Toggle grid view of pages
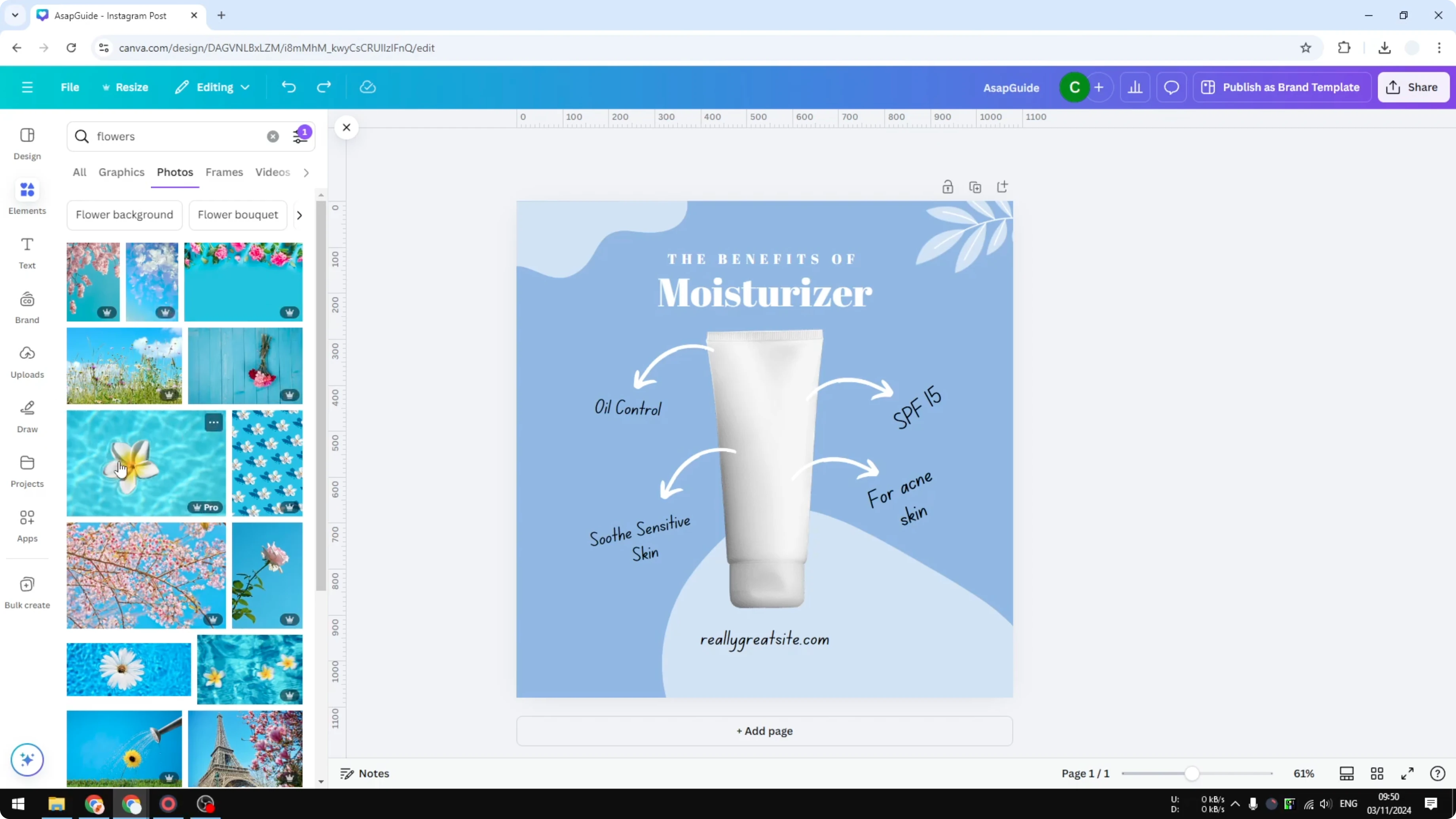This screenshot has height=819, width=1456. (x=1377, y=773)
